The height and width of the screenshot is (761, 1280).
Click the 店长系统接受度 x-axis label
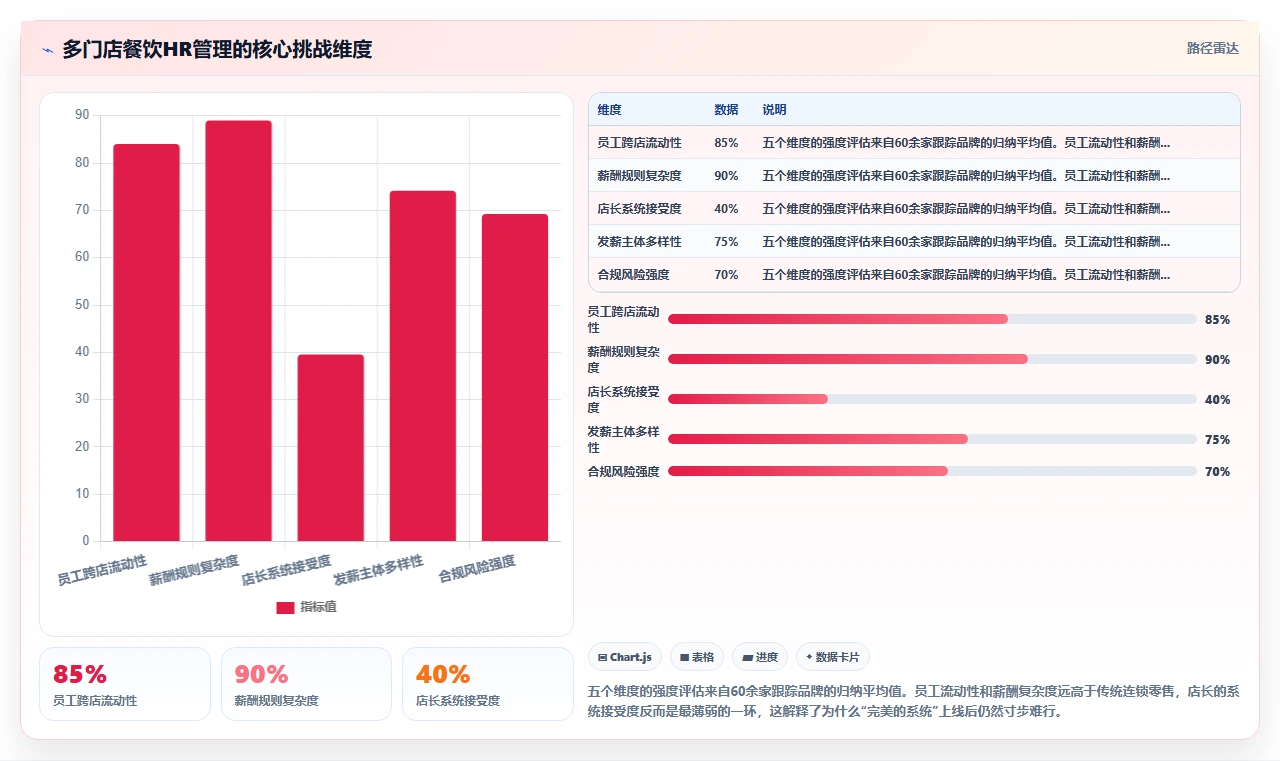[x=286, y=570]
